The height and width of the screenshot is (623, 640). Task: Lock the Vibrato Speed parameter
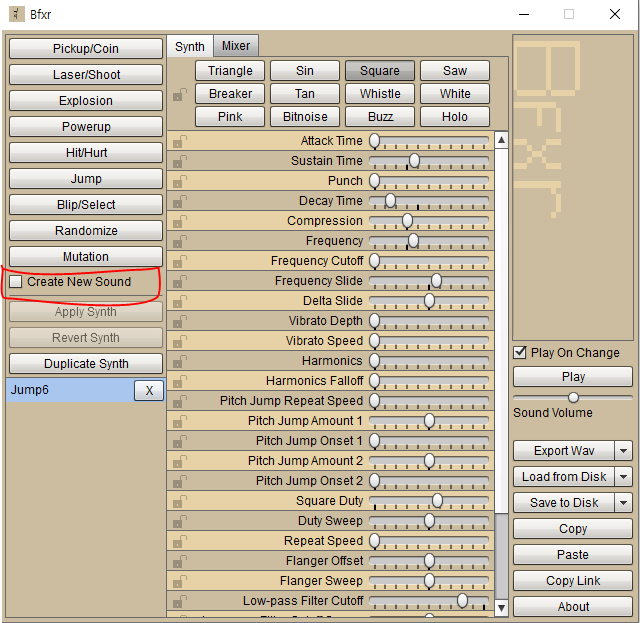click(x=180, y=341)
